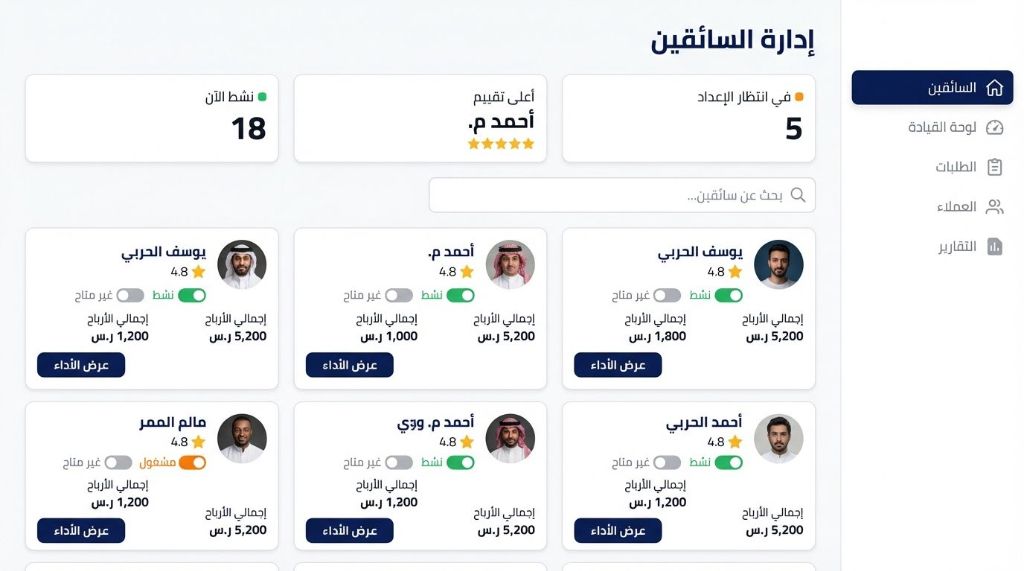Screen dimensions: 1024x571
Task: Click the clipboard icon for الطلبات
Action: coord(994,167)
